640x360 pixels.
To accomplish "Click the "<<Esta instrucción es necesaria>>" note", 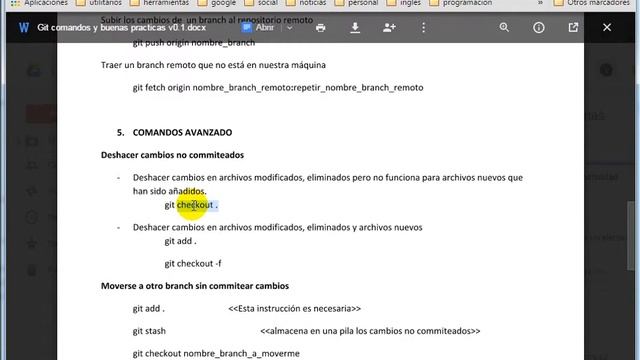I will point(294,308).
